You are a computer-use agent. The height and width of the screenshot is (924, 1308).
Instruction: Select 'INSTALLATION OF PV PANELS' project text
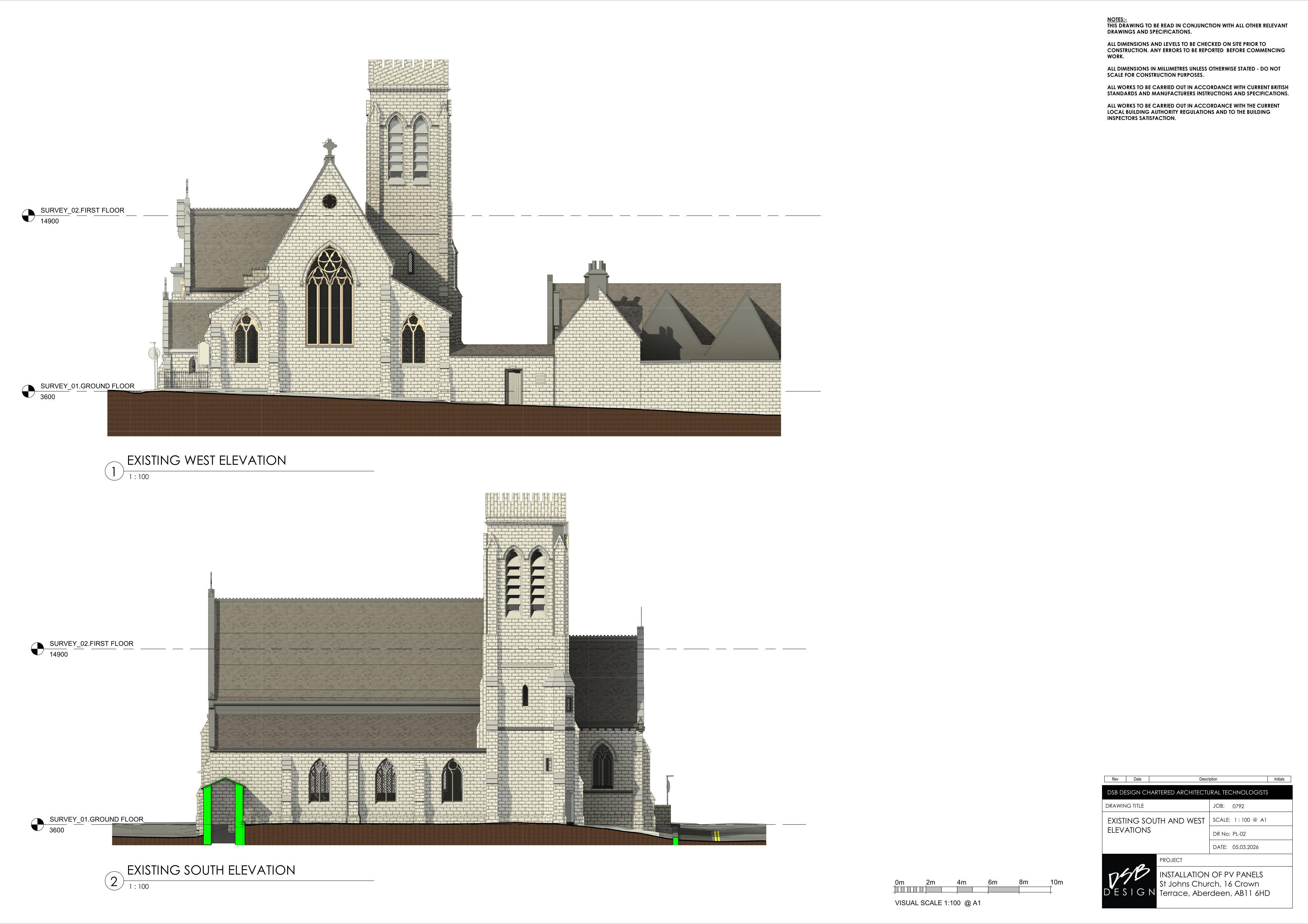(x=1211, y=875)
